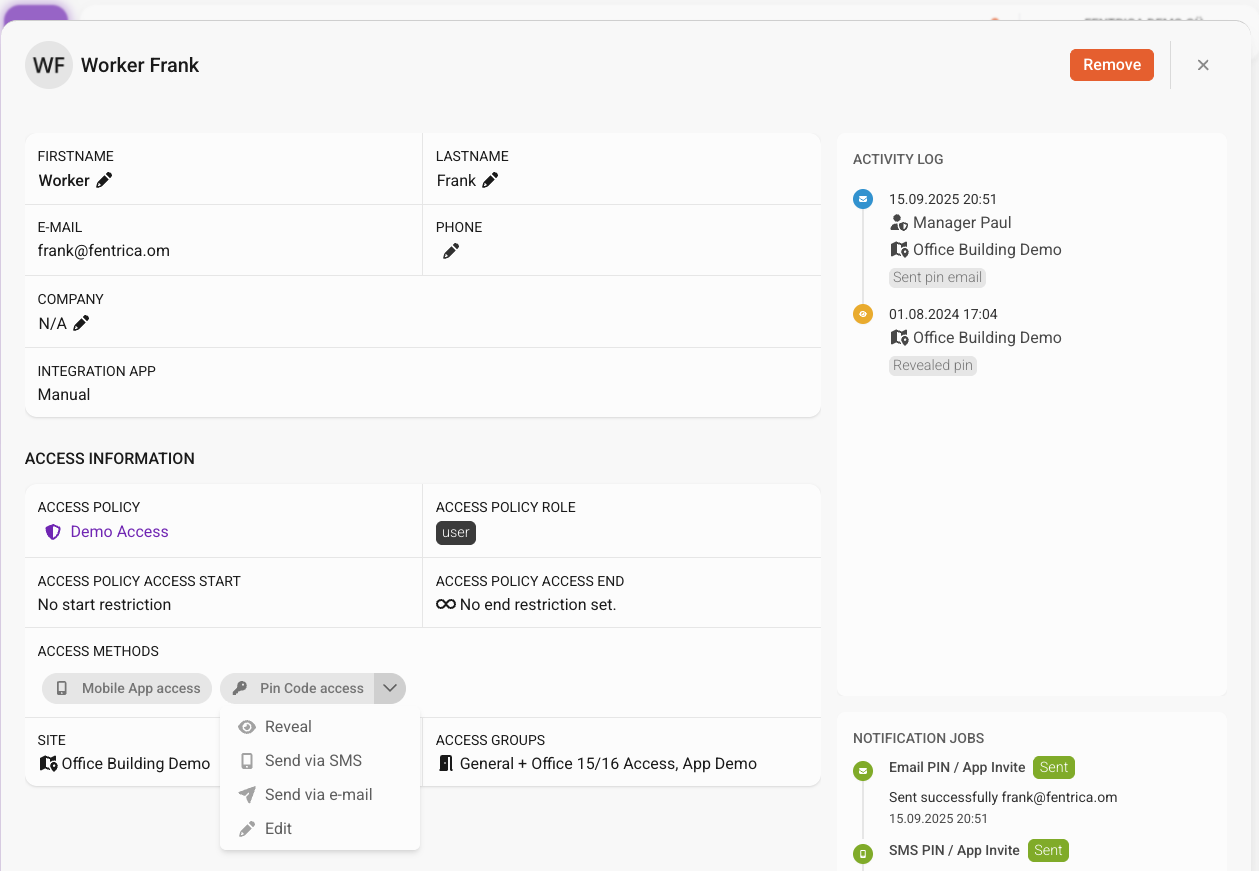Click the Pin Code access chip

[298, 688]
